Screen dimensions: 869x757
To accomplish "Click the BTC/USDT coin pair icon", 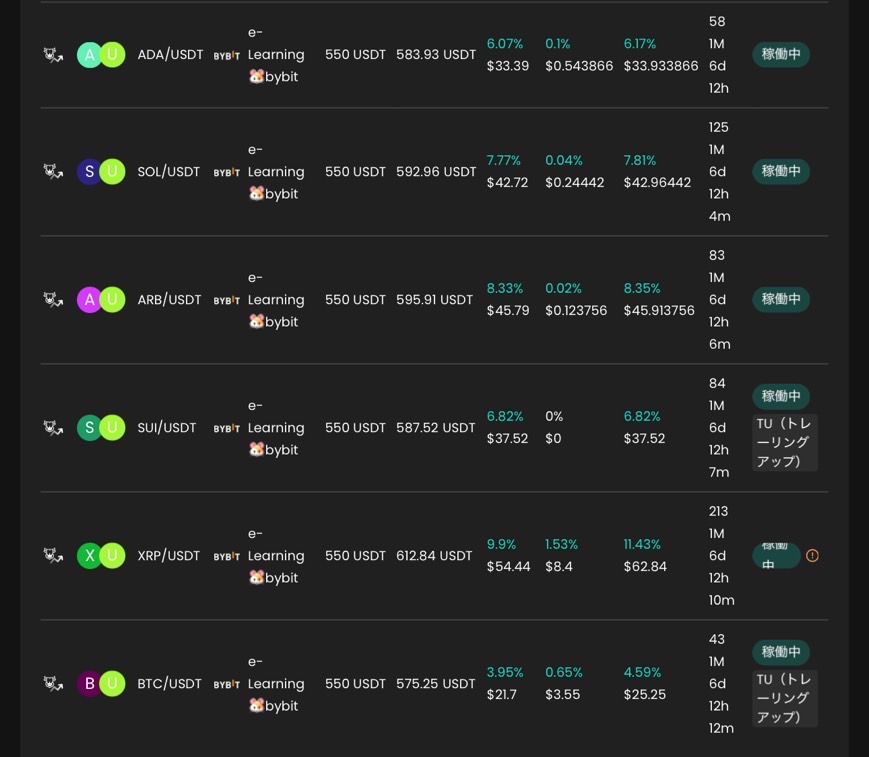I will click(101, 684).
